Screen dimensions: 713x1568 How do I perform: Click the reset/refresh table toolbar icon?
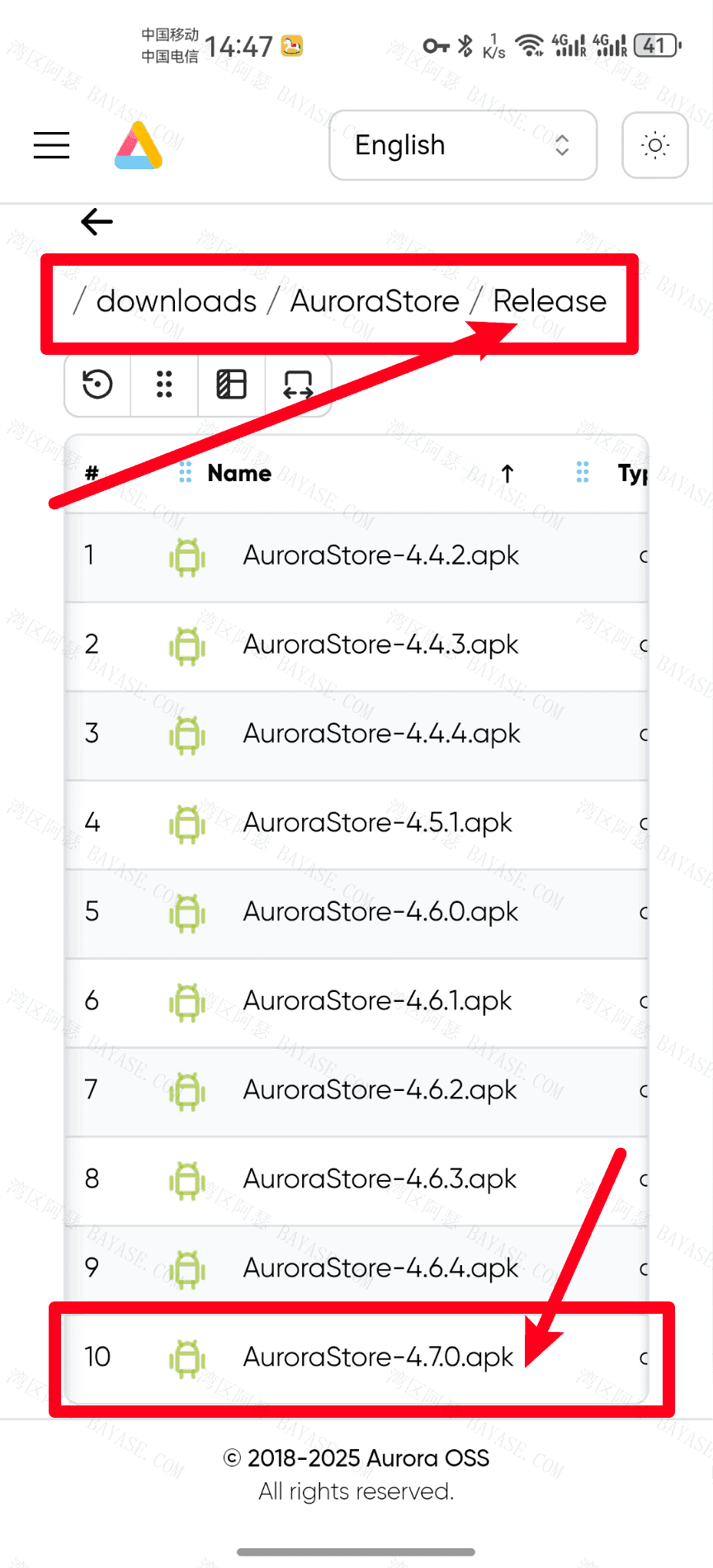click(x=98, y=385)
